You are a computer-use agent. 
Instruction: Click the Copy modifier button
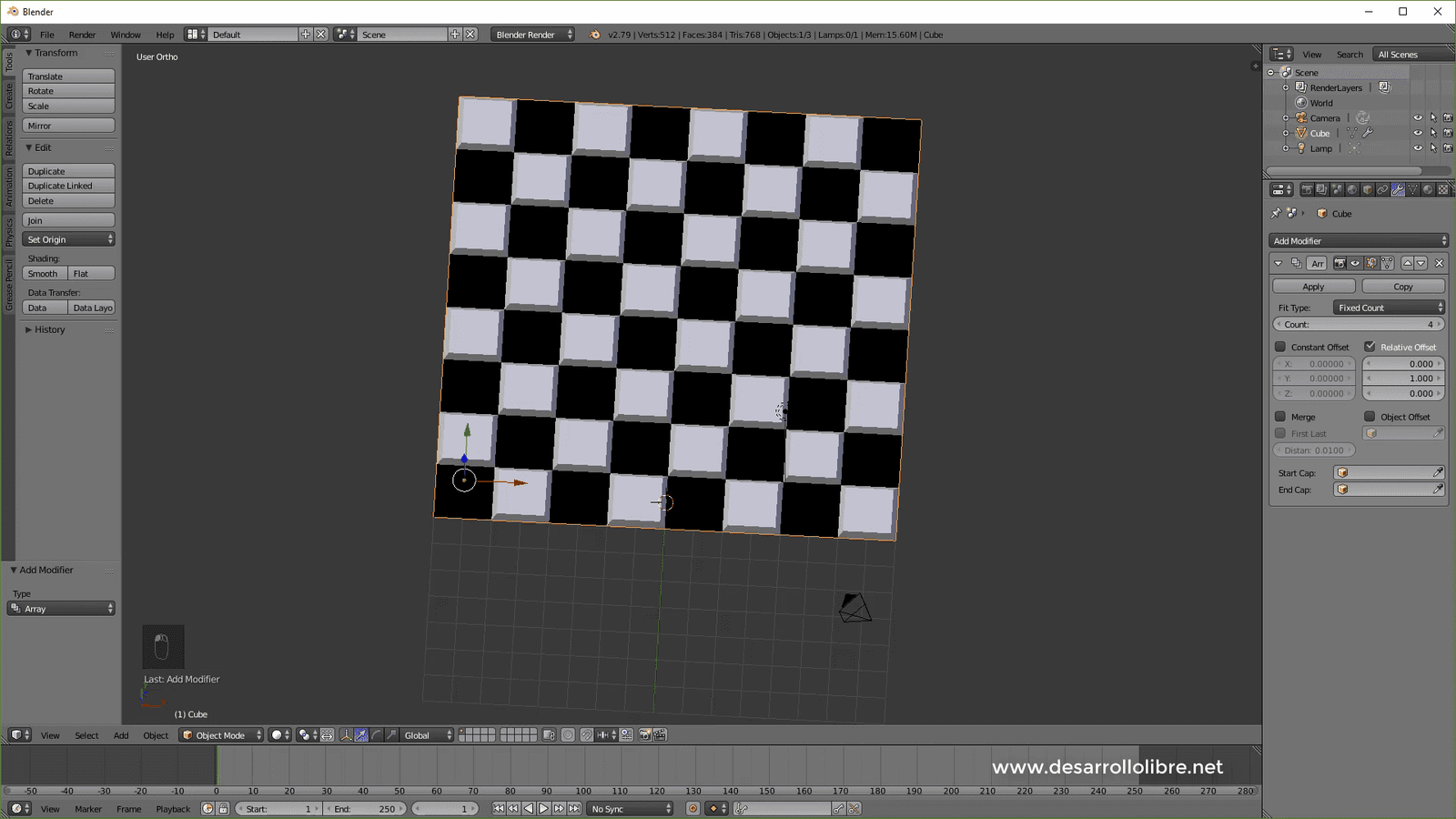[1403, 286]
